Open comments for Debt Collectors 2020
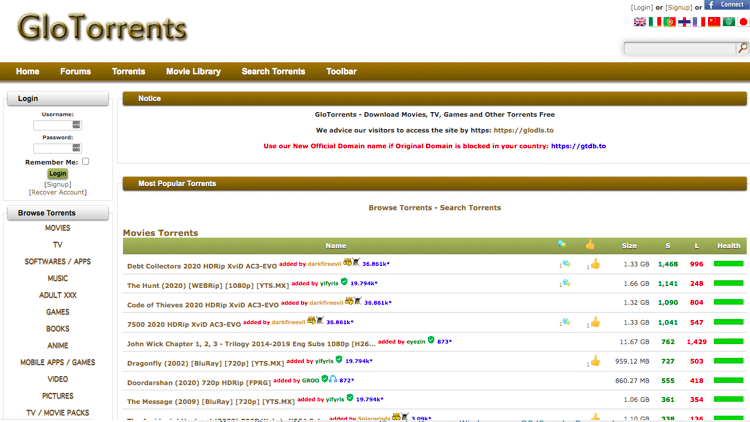Image resolution: width=750 pixels, height=422 pixels. 566,264
